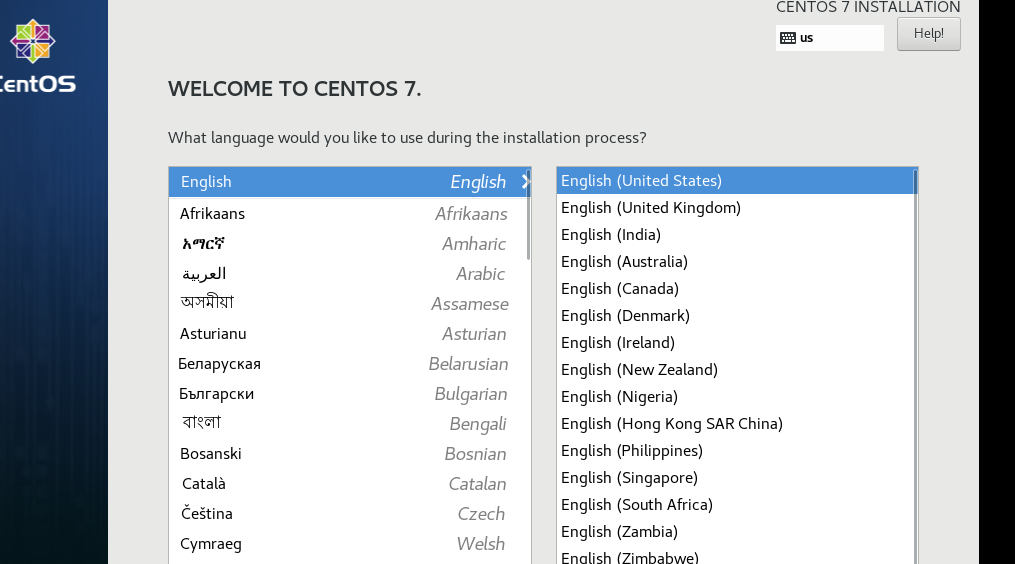Select Català language
This screenshot has height=564, width=1015.
[x=348, y=483]
